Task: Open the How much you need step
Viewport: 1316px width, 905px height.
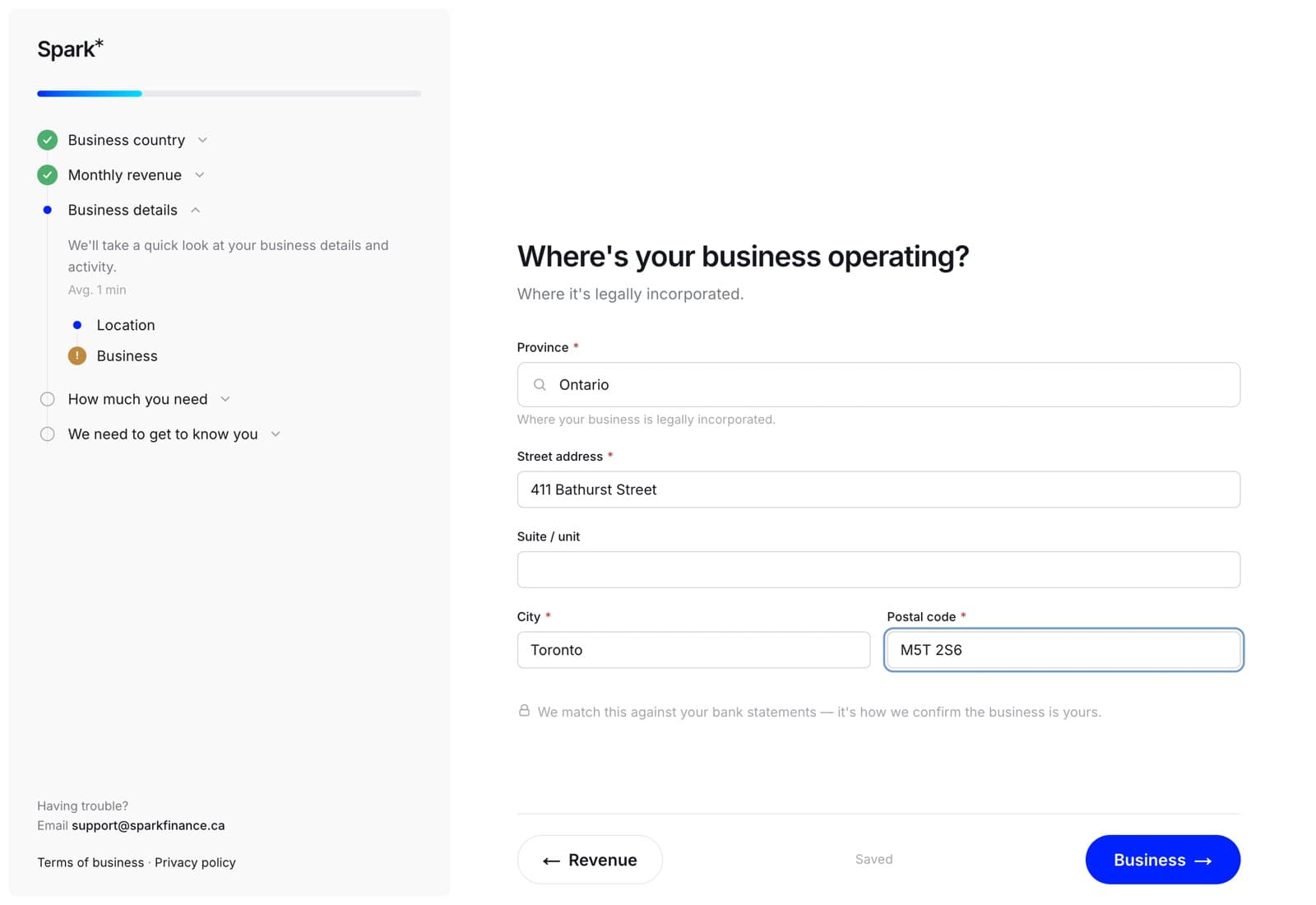Action: click(x=137, y=399)
